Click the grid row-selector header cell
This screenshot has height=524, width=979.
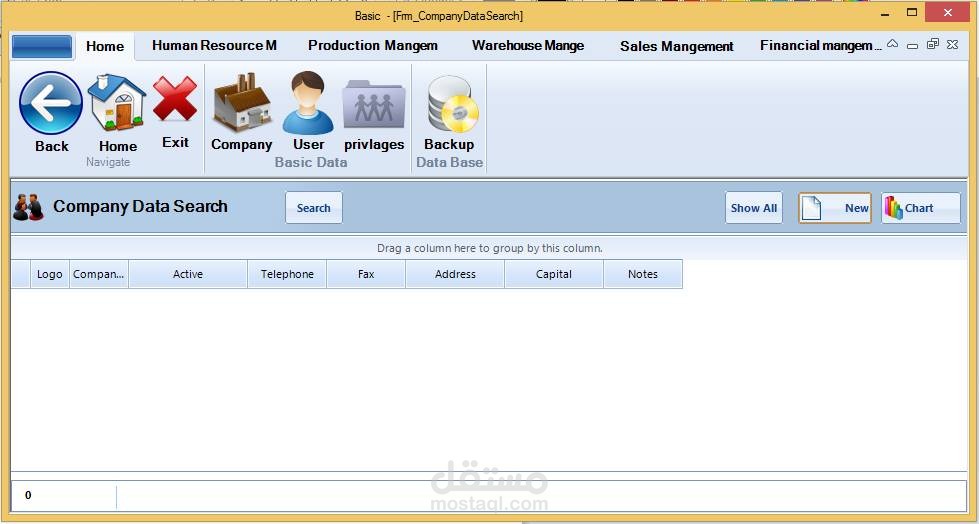(x=21, y=274)
